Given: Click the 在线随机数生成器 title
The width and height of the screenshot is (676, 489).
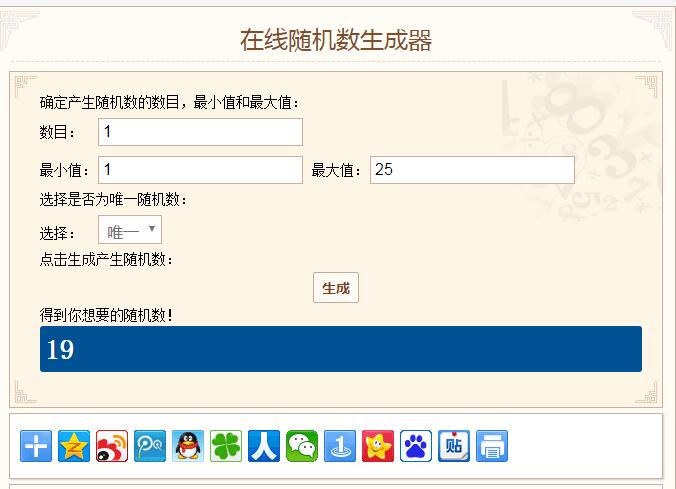Looking at the screenshot, I should [x=336, y=41].
